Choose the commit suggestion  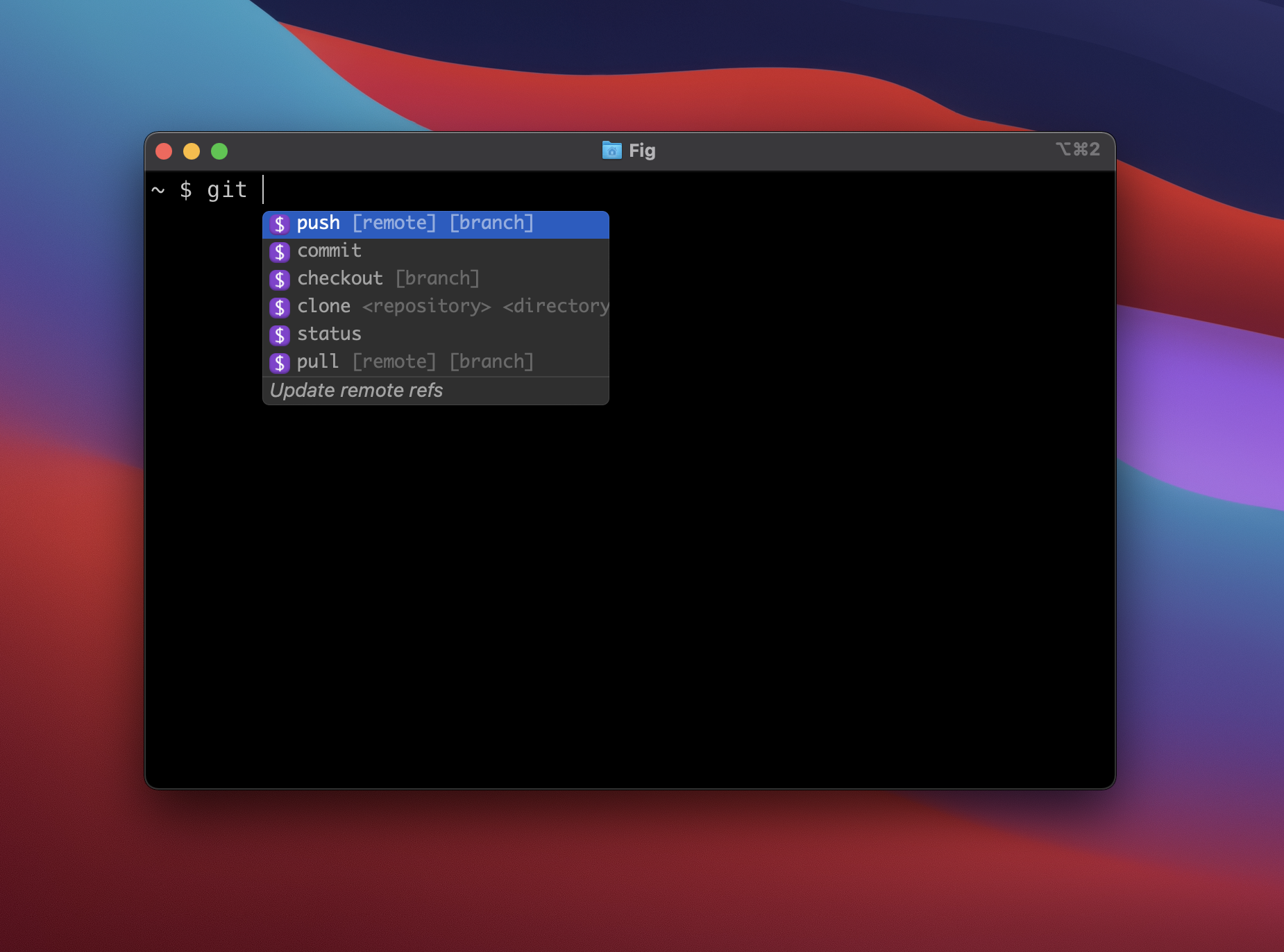[436, 252]
